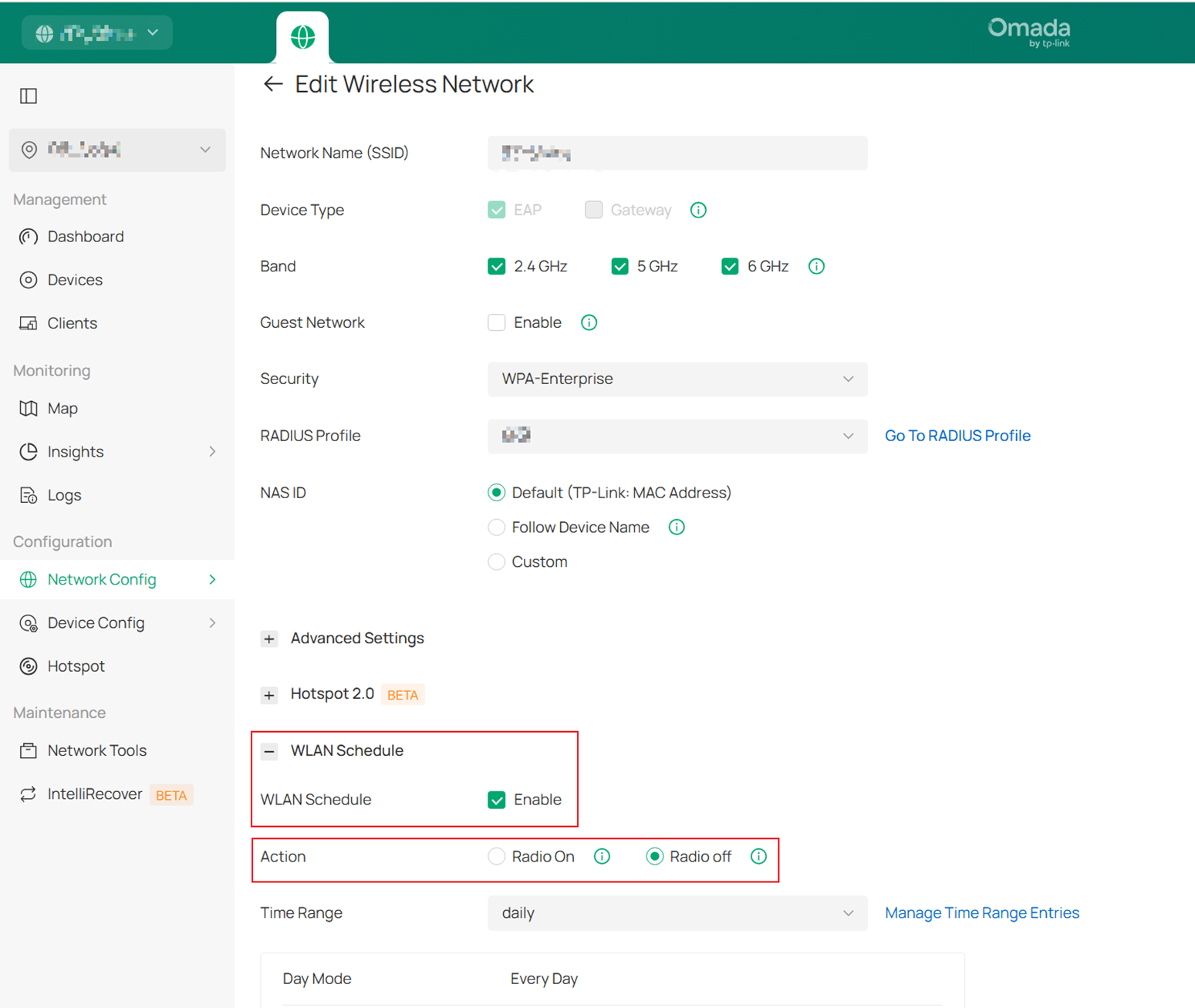Open the Map view
Image resolution: width=1195 pixels, height=1008 pixels.
62,408
